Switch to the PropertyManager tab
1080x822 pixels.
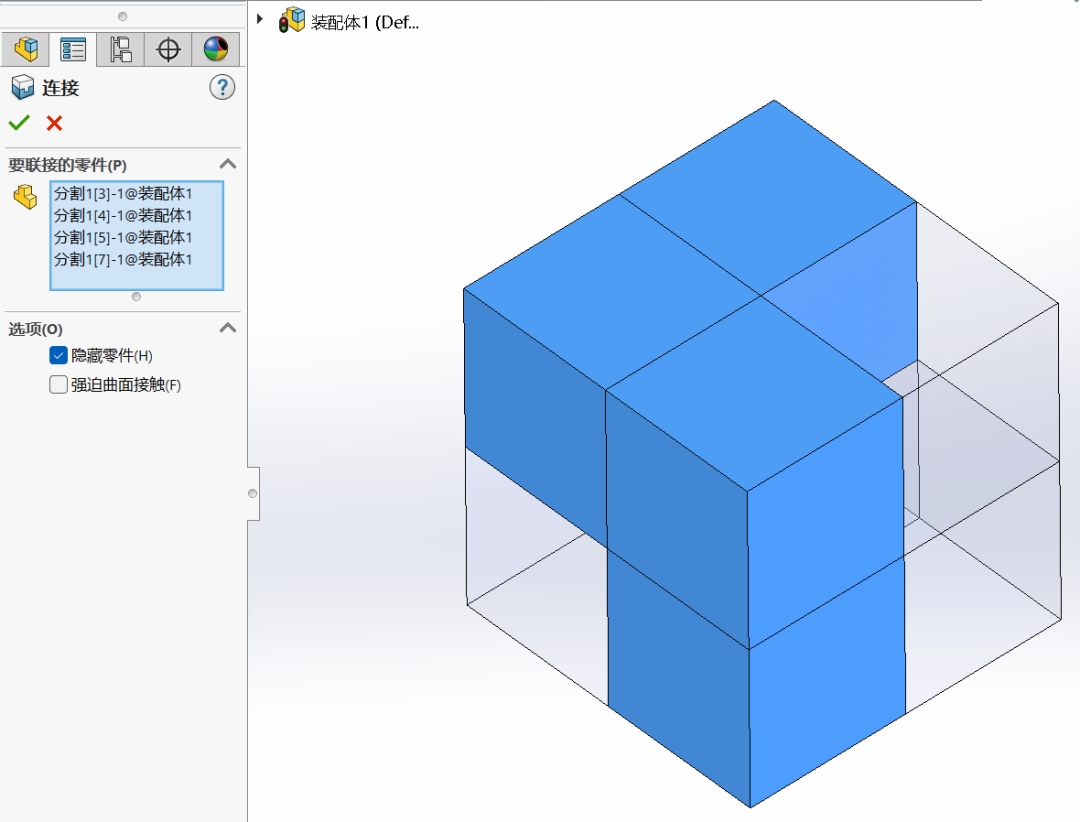(x=73, y=48)
